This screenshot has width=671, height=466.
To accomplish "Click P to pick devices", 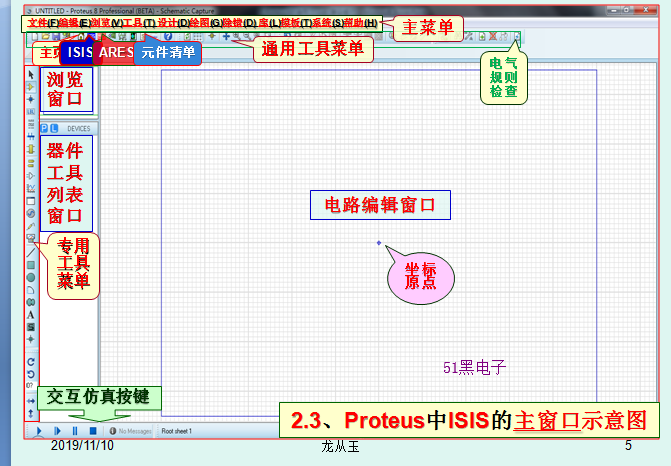I will click(x=44, y=128).
